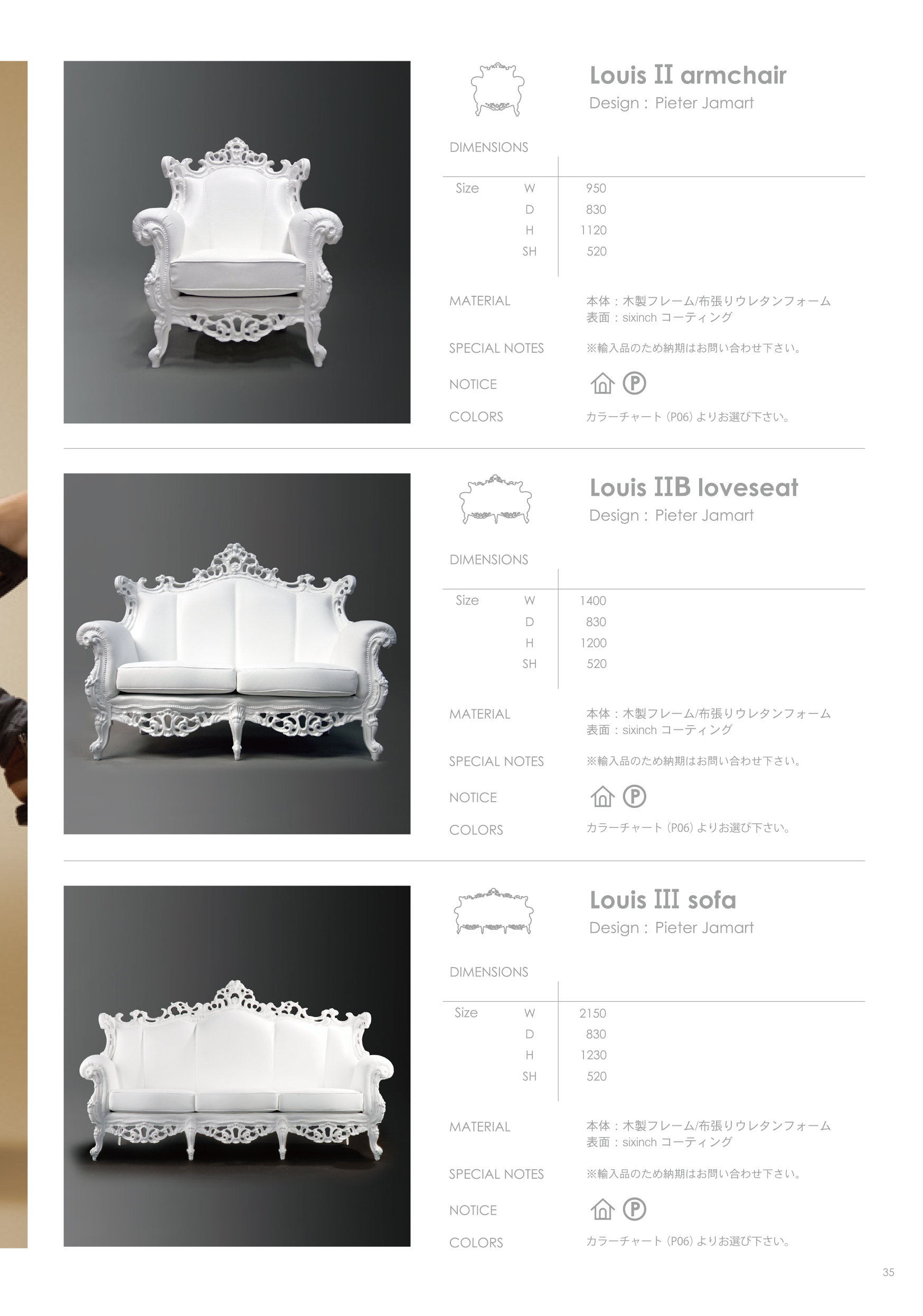
Task: Select the Louis IIB loveseat title
Action: point(693,488)
